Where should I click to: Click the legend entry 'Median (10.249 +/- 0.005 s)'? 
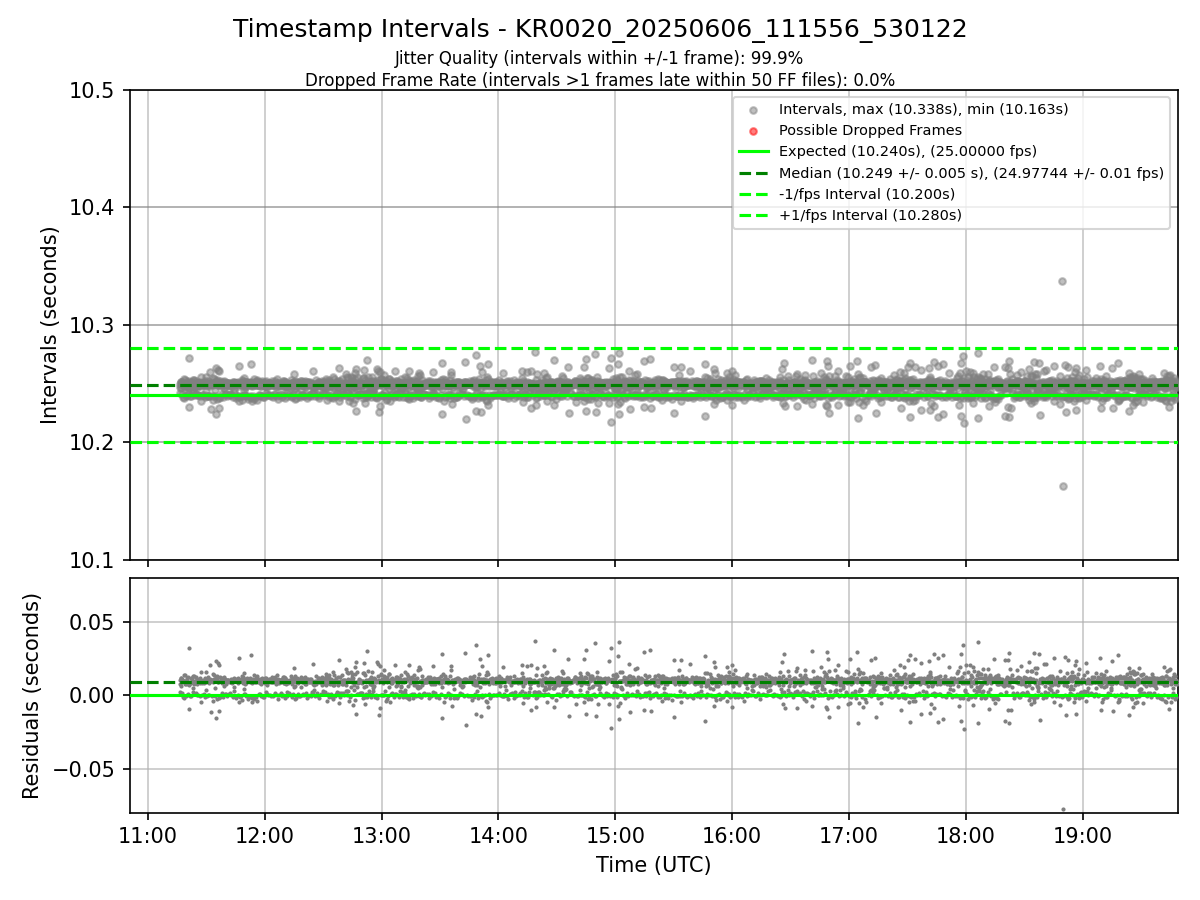tap(971, 172)
